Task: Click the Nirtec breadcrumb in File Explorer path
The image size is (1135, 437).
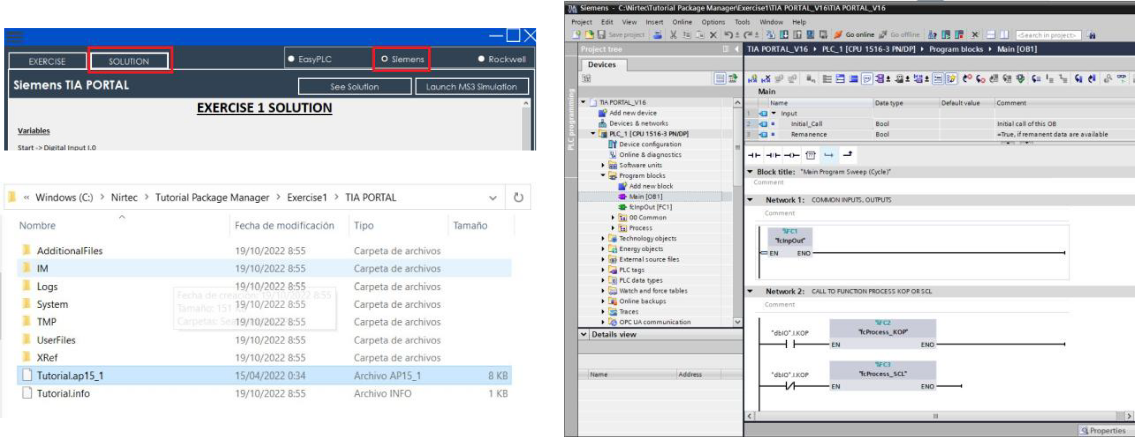Action: (127, 198)
